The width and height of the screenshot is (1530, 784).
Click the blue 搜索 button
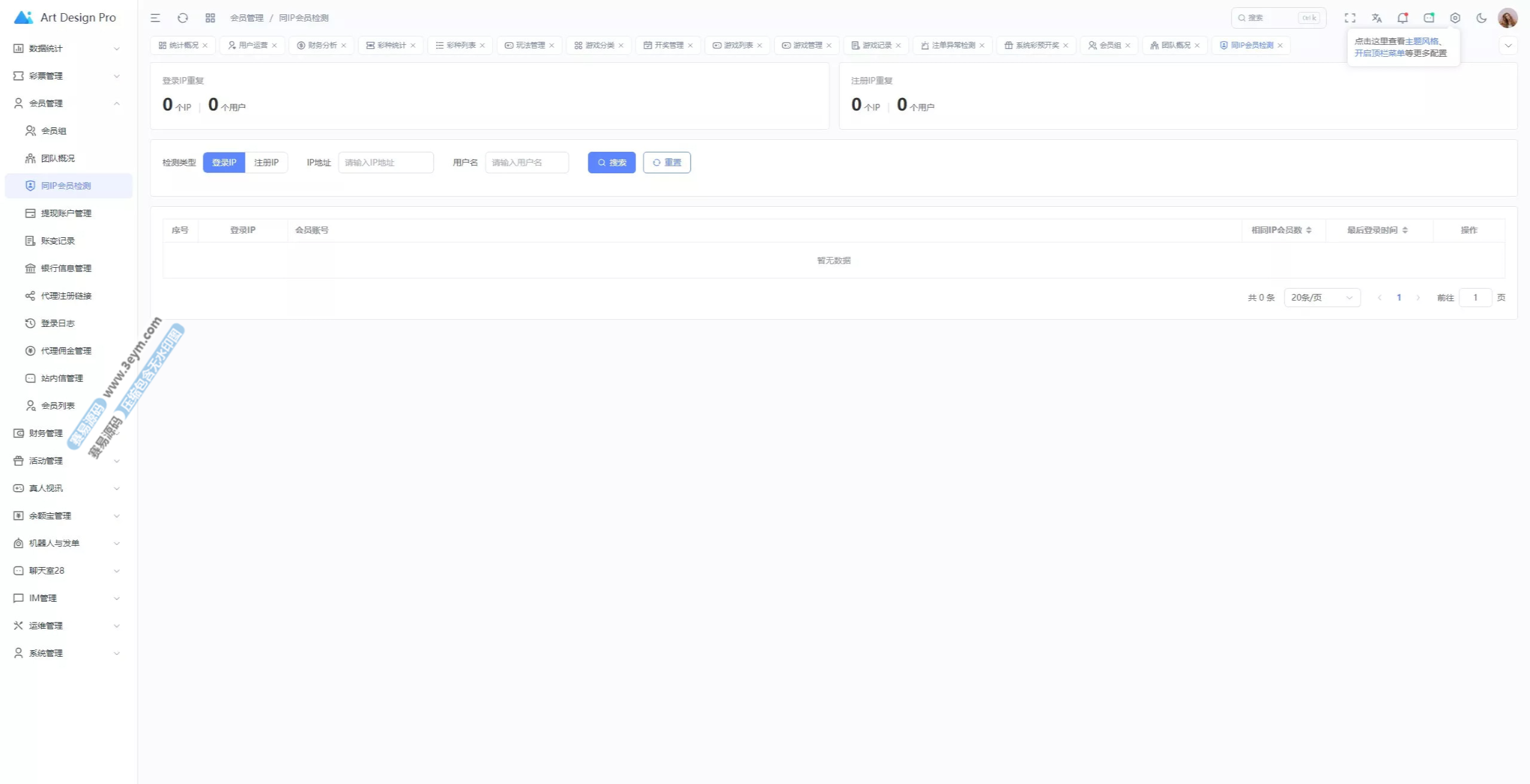click(x=611, y=163)
